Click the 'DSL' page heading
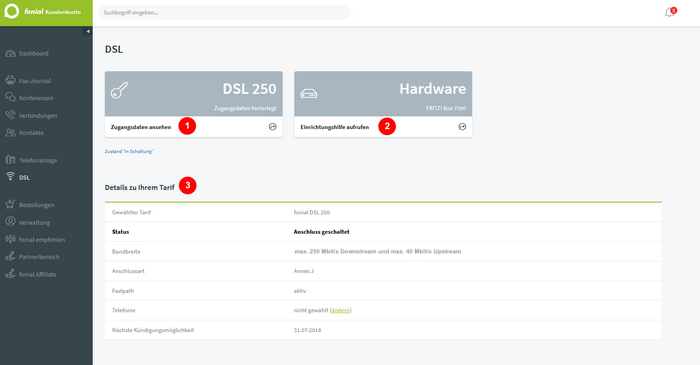 coord(114,49)
